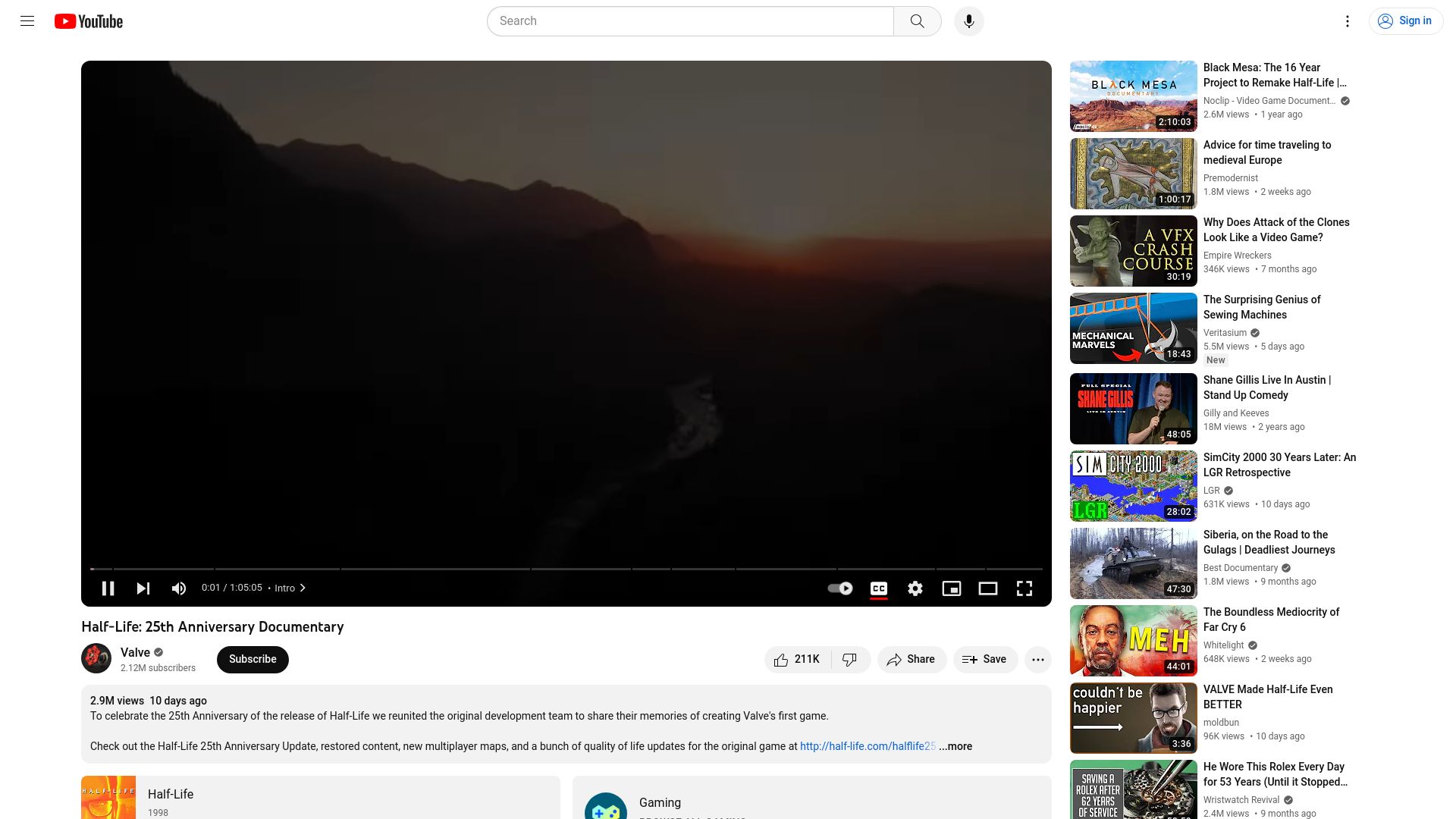1456x819 pixels.
Task: Focus the Search input field
Action: [690, 21]
